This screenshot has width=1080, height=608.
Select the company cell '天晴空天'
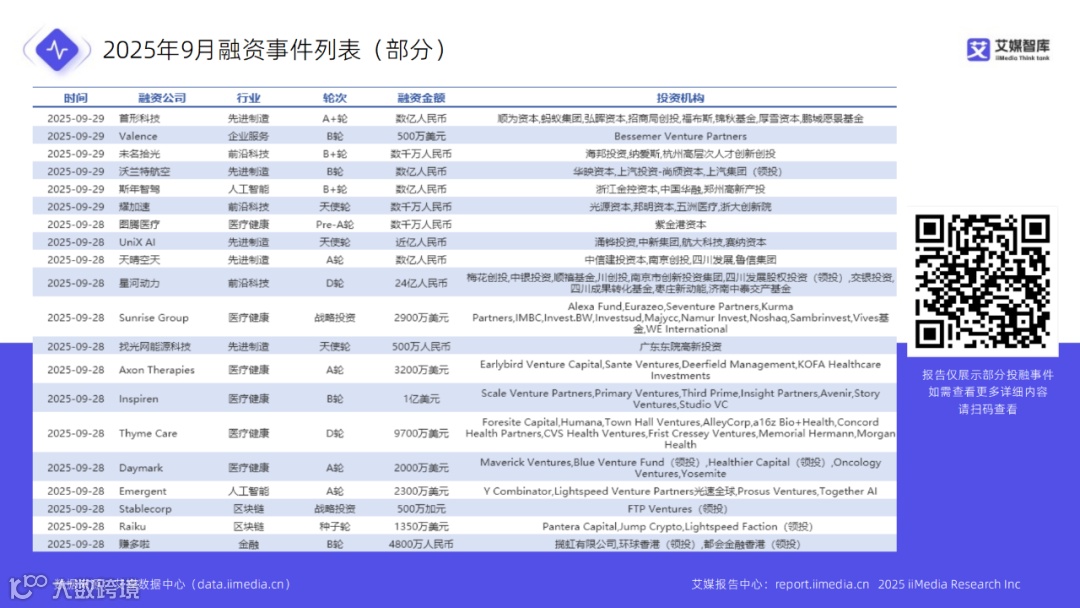139,260
